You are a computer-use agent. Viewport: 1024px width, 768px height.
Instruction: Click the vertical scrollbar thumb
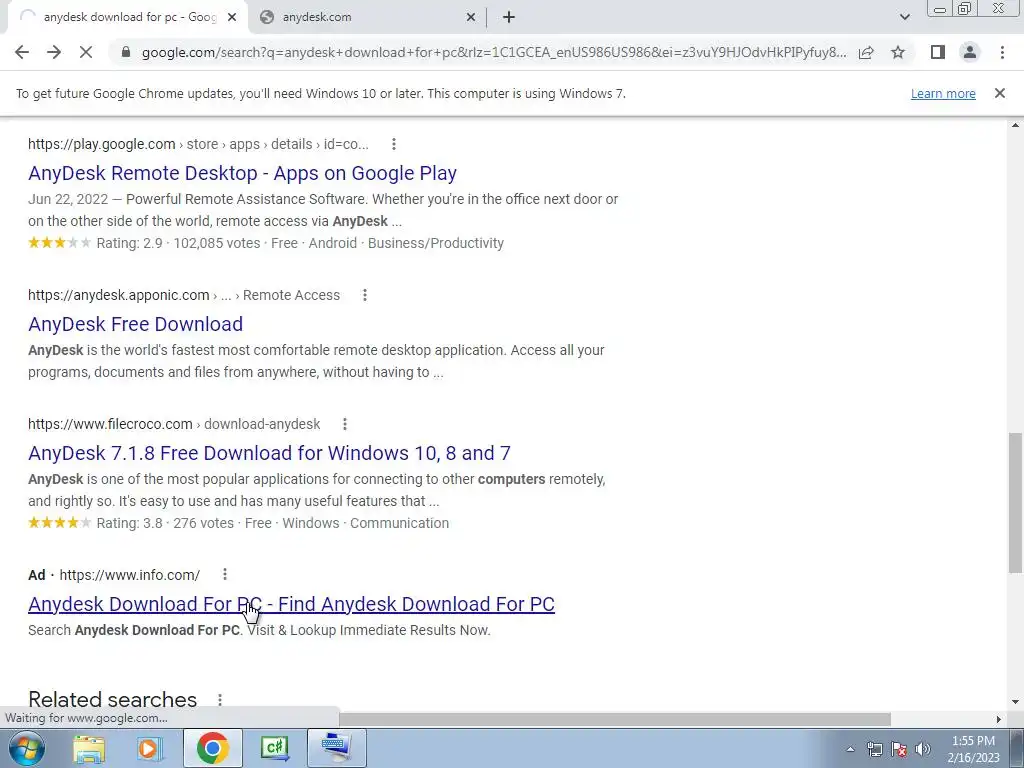1016,503
